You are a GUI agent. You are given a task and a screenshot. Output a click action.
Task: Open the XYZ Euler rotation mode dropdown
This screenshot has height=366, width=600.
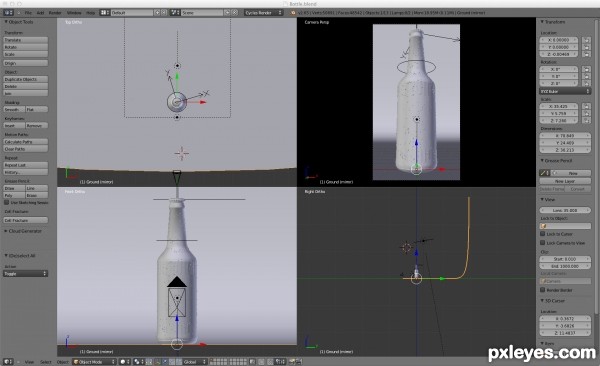click(x=565, y=91)
